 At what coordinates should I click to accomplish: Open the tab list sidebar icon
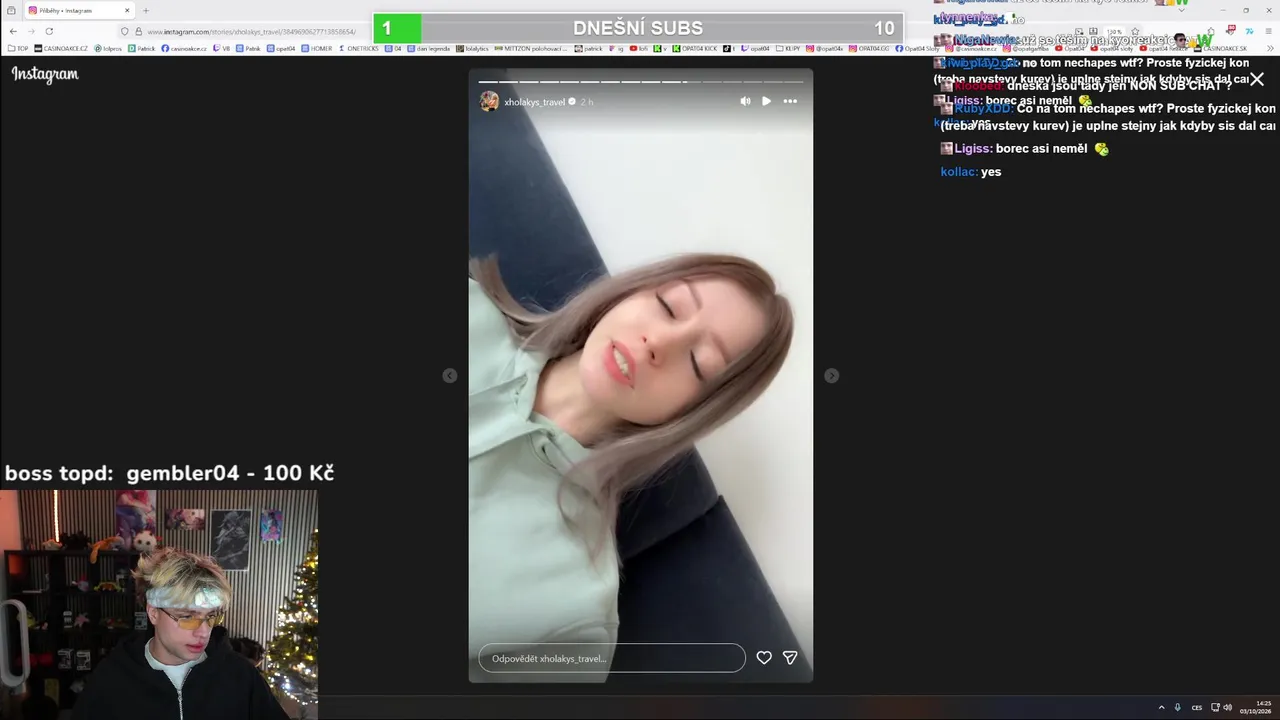(x=11, y=10)
